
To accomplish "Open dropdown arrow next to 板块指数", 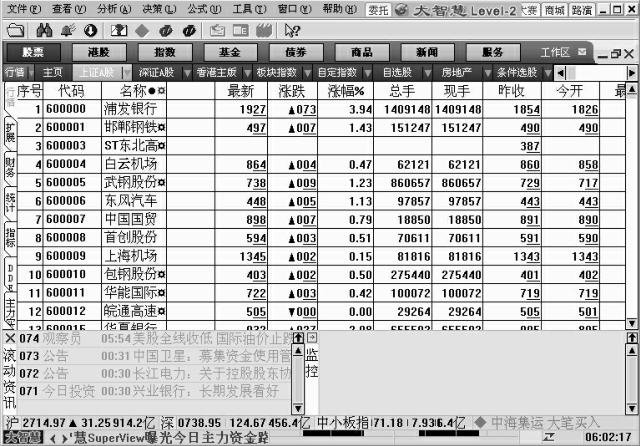I will click(307, 73).
